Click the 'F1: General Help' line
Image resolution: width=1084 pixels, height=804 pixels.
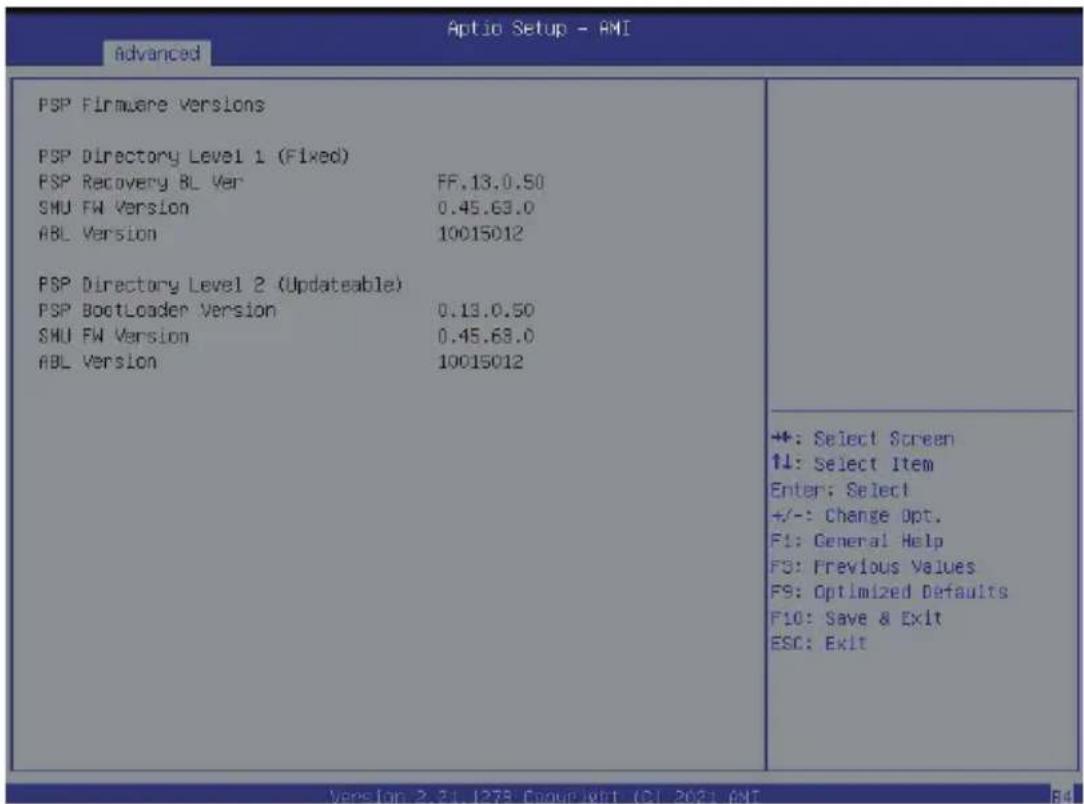point(857,541)
